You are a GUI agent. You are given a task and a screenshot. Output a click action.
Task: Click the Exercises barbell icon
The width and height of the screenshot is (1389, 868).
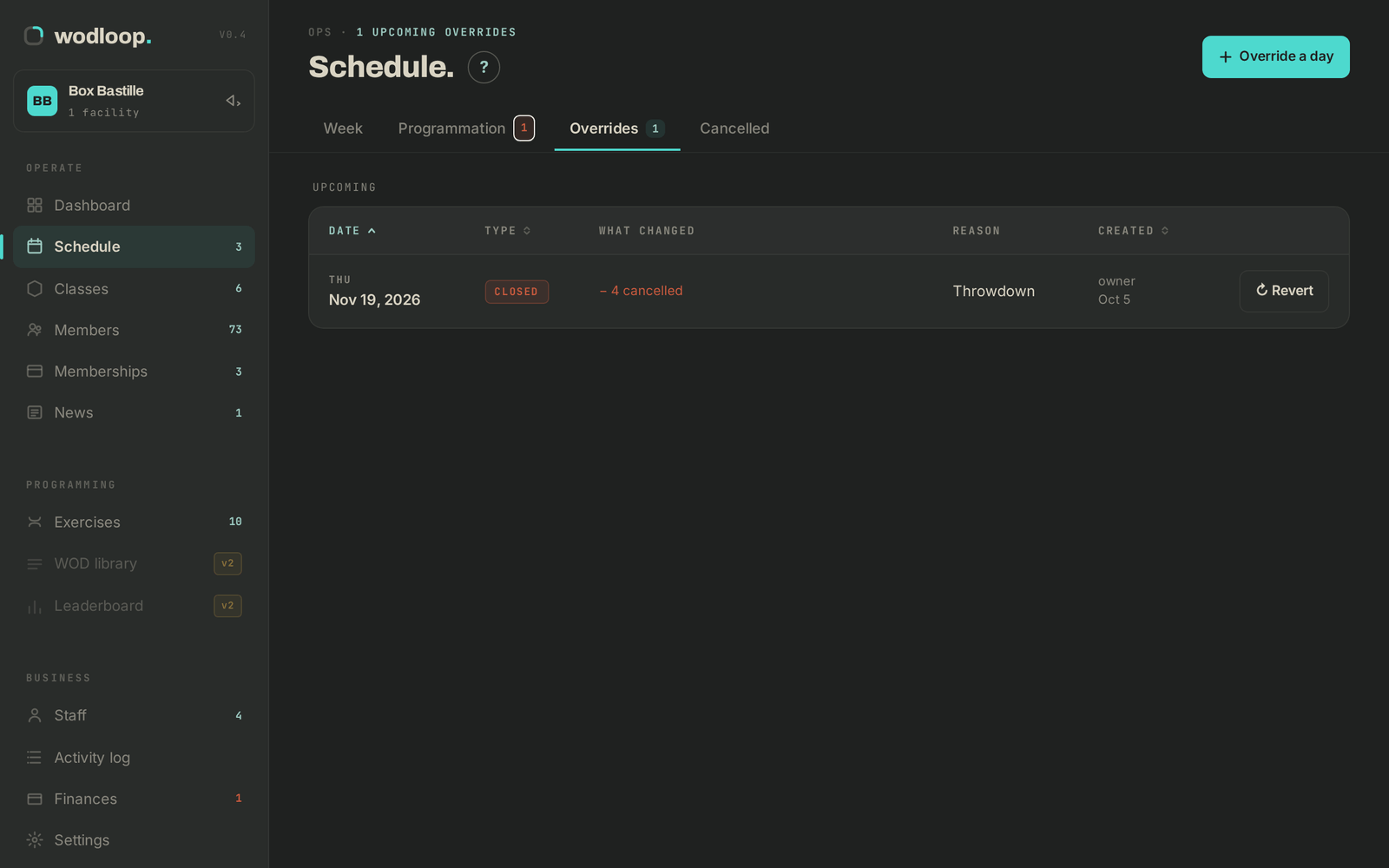(x=35, y=522)
